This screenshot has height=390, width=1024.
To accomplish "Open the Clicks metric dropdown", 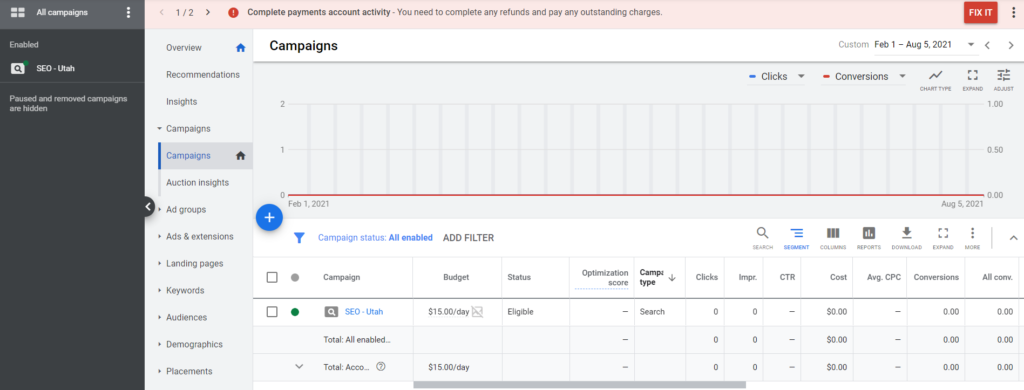I will tap(776, 76).
